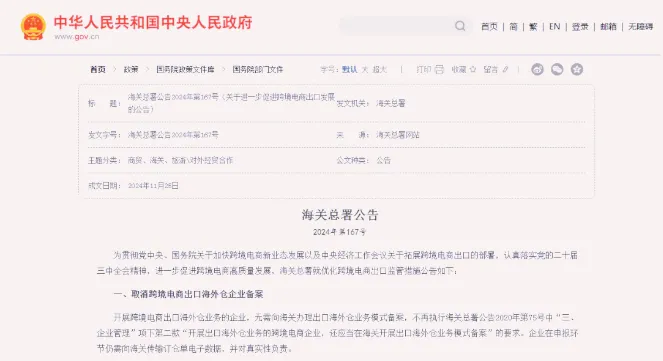This screenshot has height=361, width=663.
Task: Go to 政策 in the breadcrumb
Action: (x=131, y=69)
